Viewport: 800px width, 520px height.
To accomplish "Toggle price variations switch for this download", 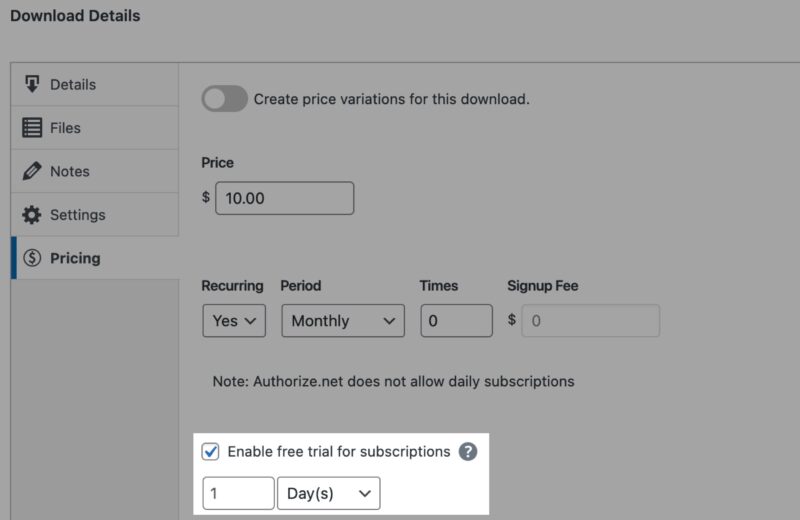I will tap(224, 99).
